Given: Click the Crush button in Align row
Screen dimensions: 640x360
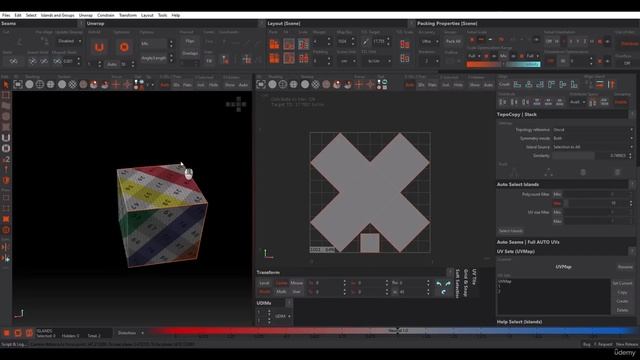Looking at the screenshot, I should (x=504, y=84).
